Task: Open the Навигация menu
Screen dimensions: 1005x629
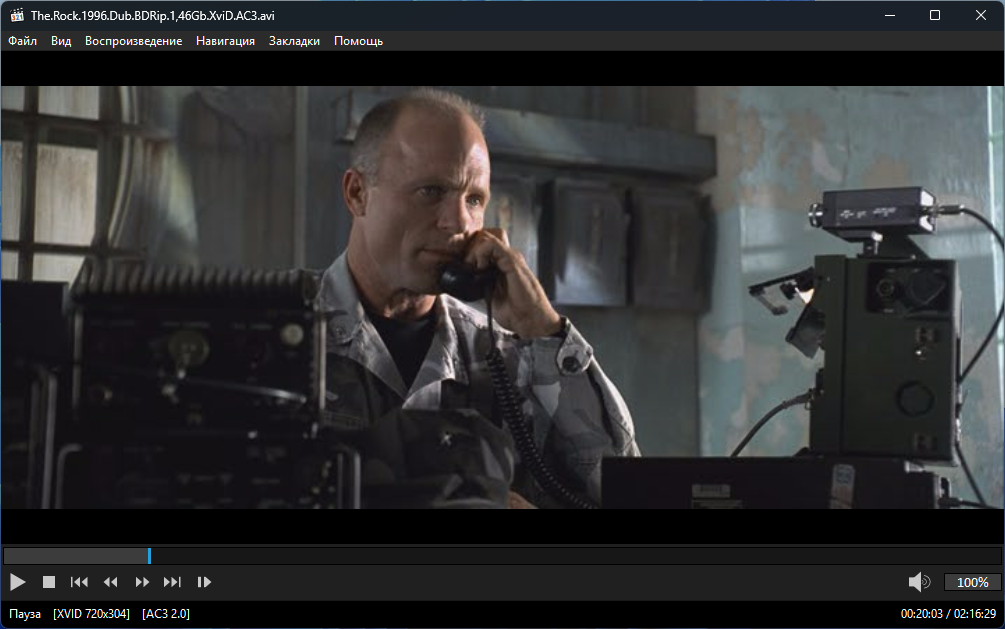Action: tap(225, 41)
